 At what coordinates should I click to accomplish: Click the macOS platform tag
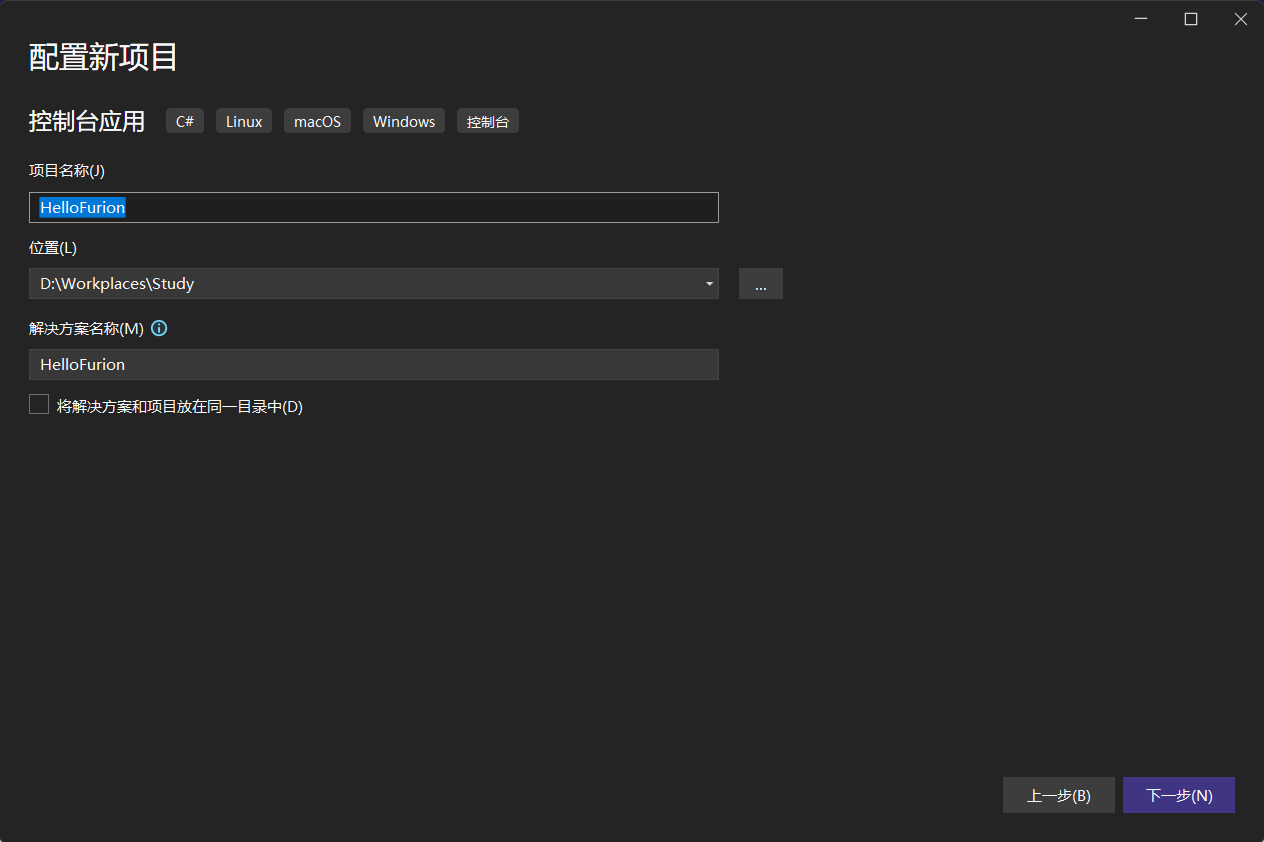tap(317, 122)
